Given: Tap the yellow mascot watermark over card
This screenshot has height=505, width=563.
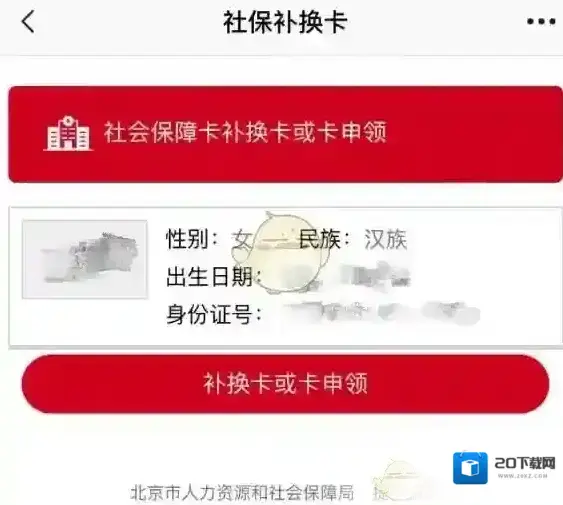Looking at the screenshot, I should pos(281,253).
